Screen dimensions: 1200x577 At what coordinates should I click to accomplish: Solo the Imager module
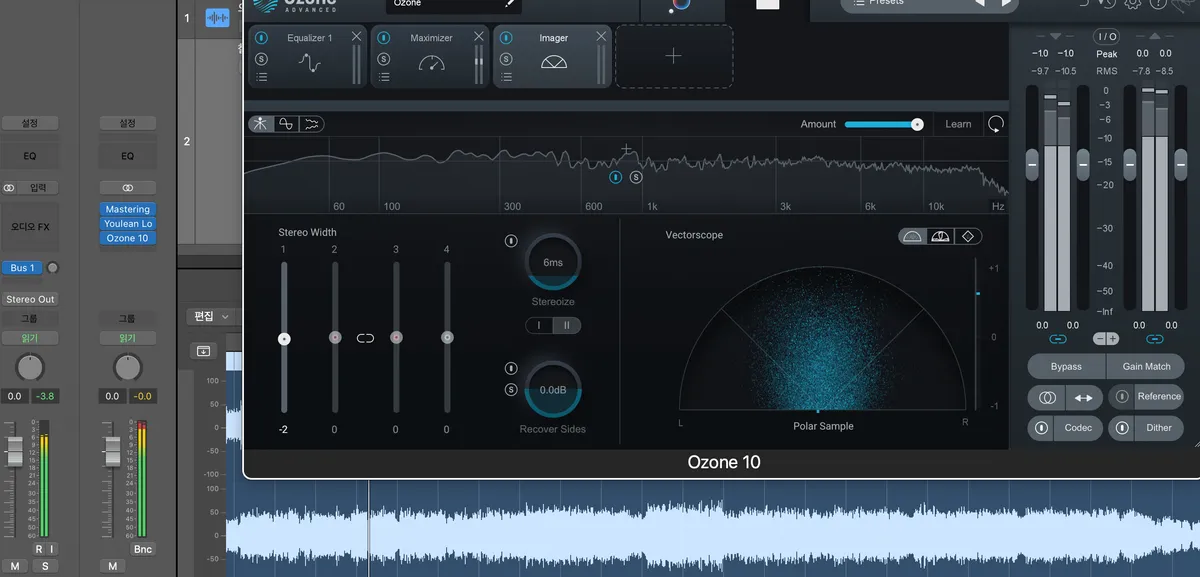coord(505,58)
